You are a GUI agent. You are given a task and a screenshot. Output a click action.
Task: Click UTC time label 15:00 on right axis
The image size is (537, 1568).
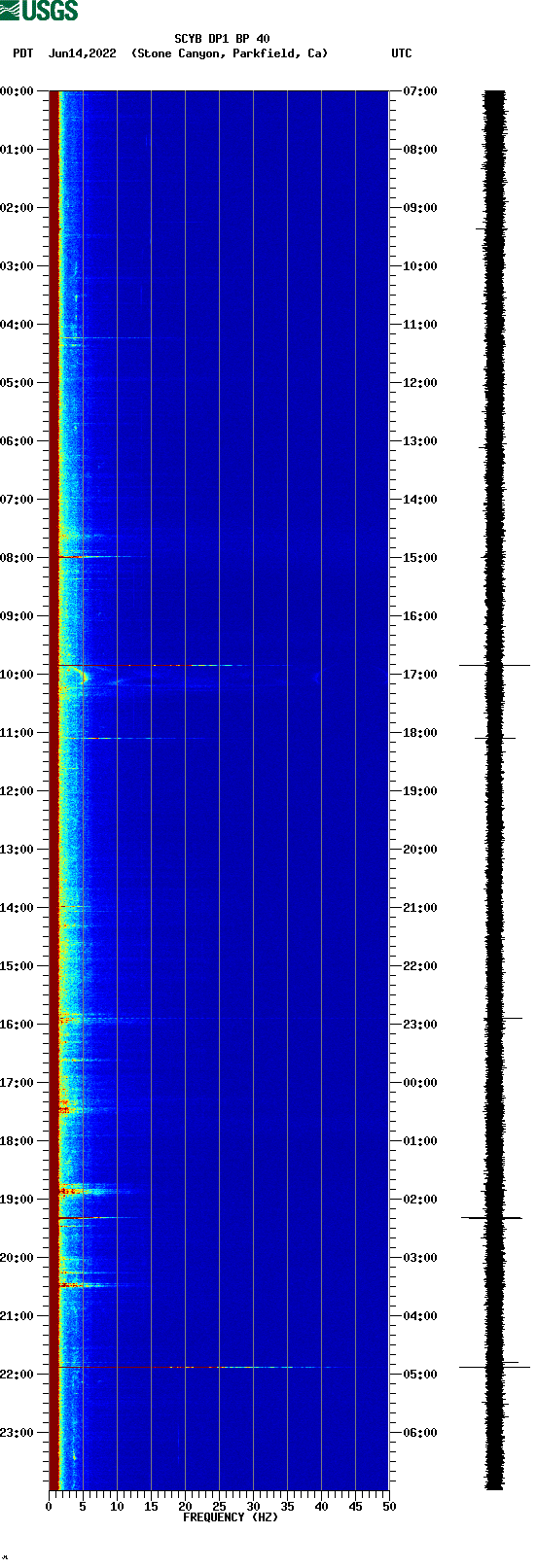[420, 558]
